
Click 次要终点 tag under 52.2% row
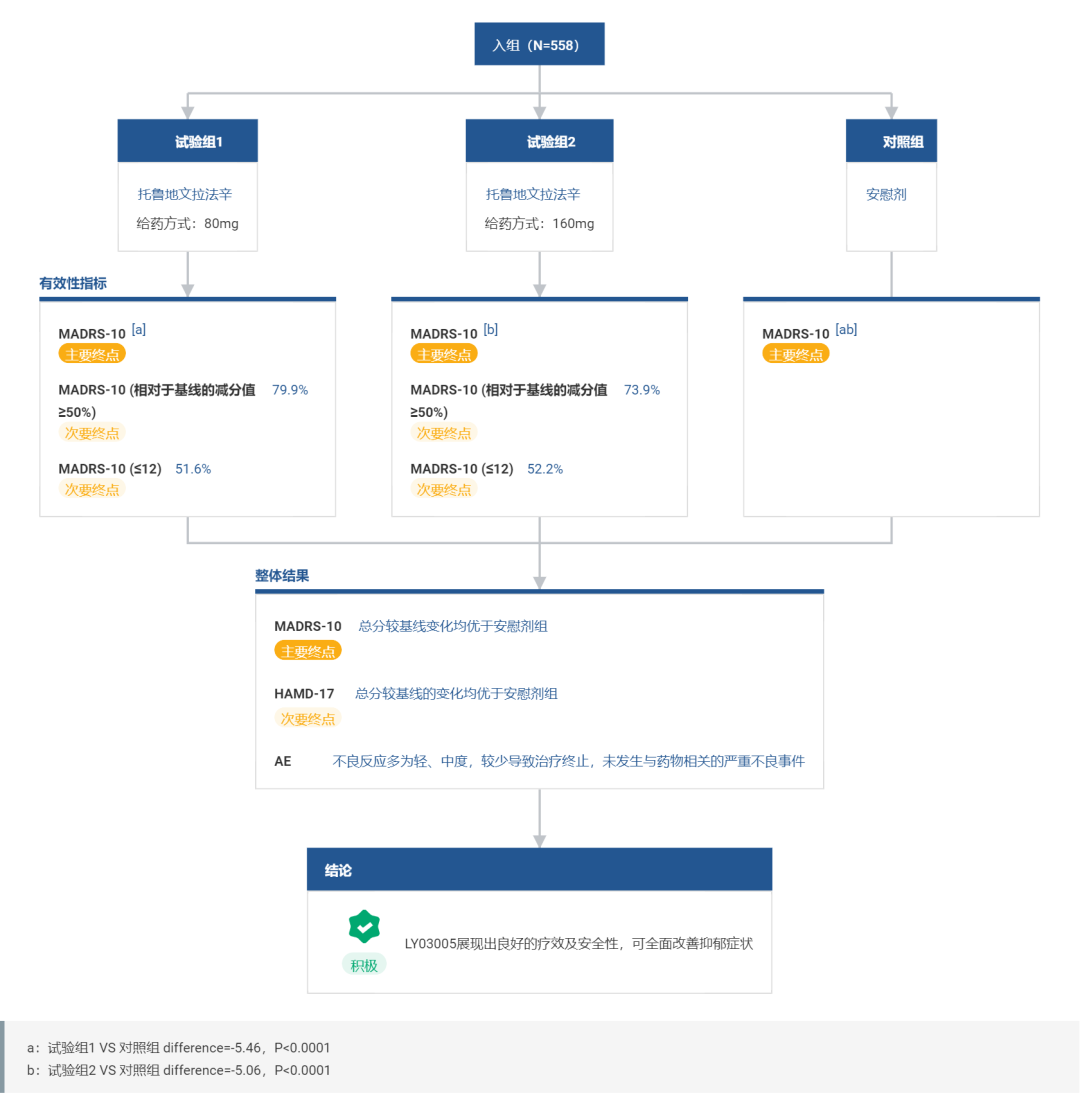tap(444, 489)
